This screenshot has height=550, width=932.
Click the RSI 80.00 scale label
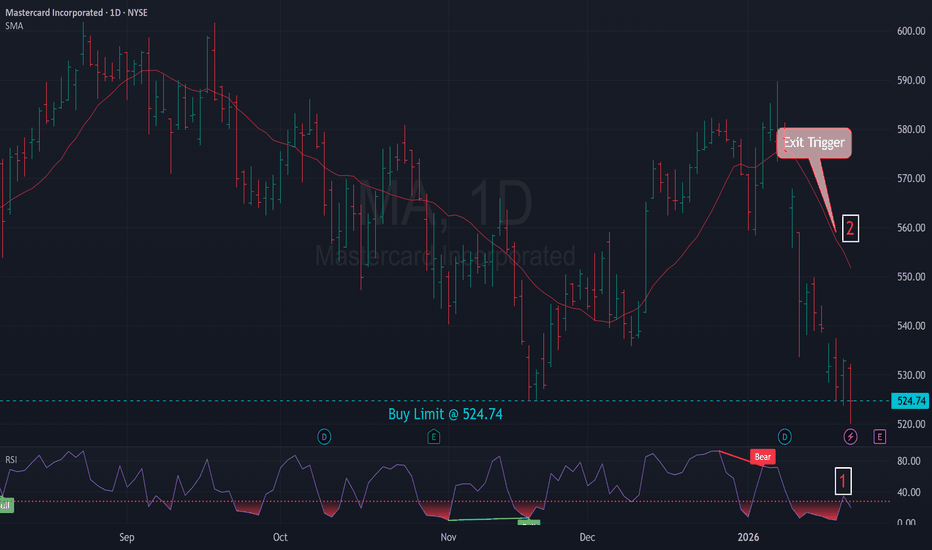[908, 461]
